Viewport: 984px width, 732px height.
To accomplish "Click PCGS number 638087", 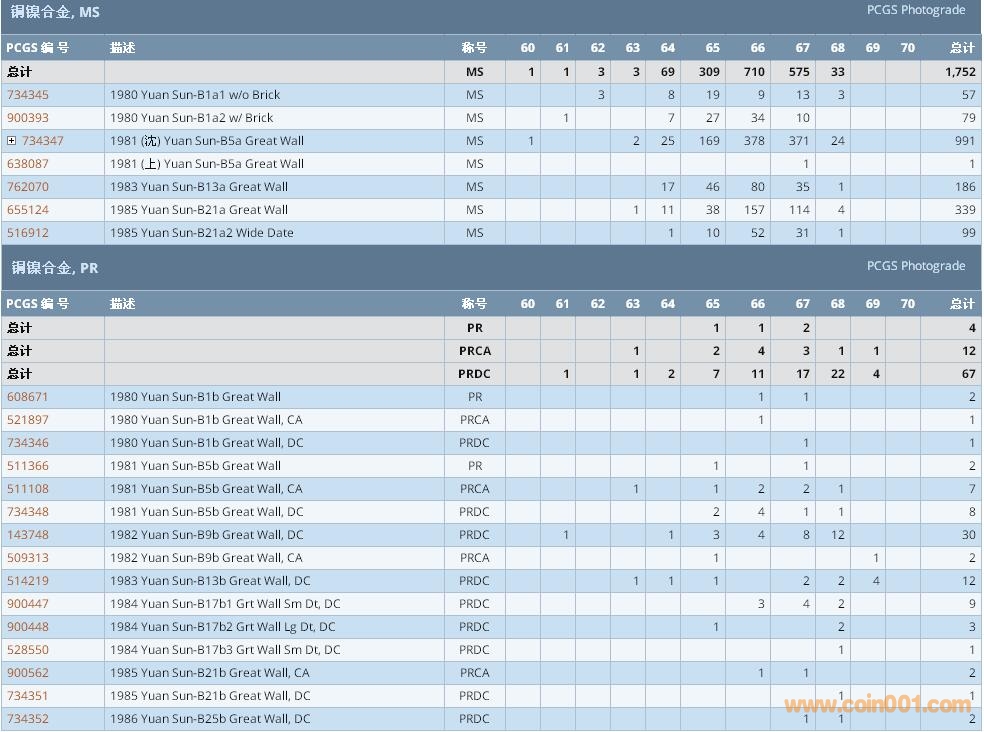I will (x=28, y=164).
